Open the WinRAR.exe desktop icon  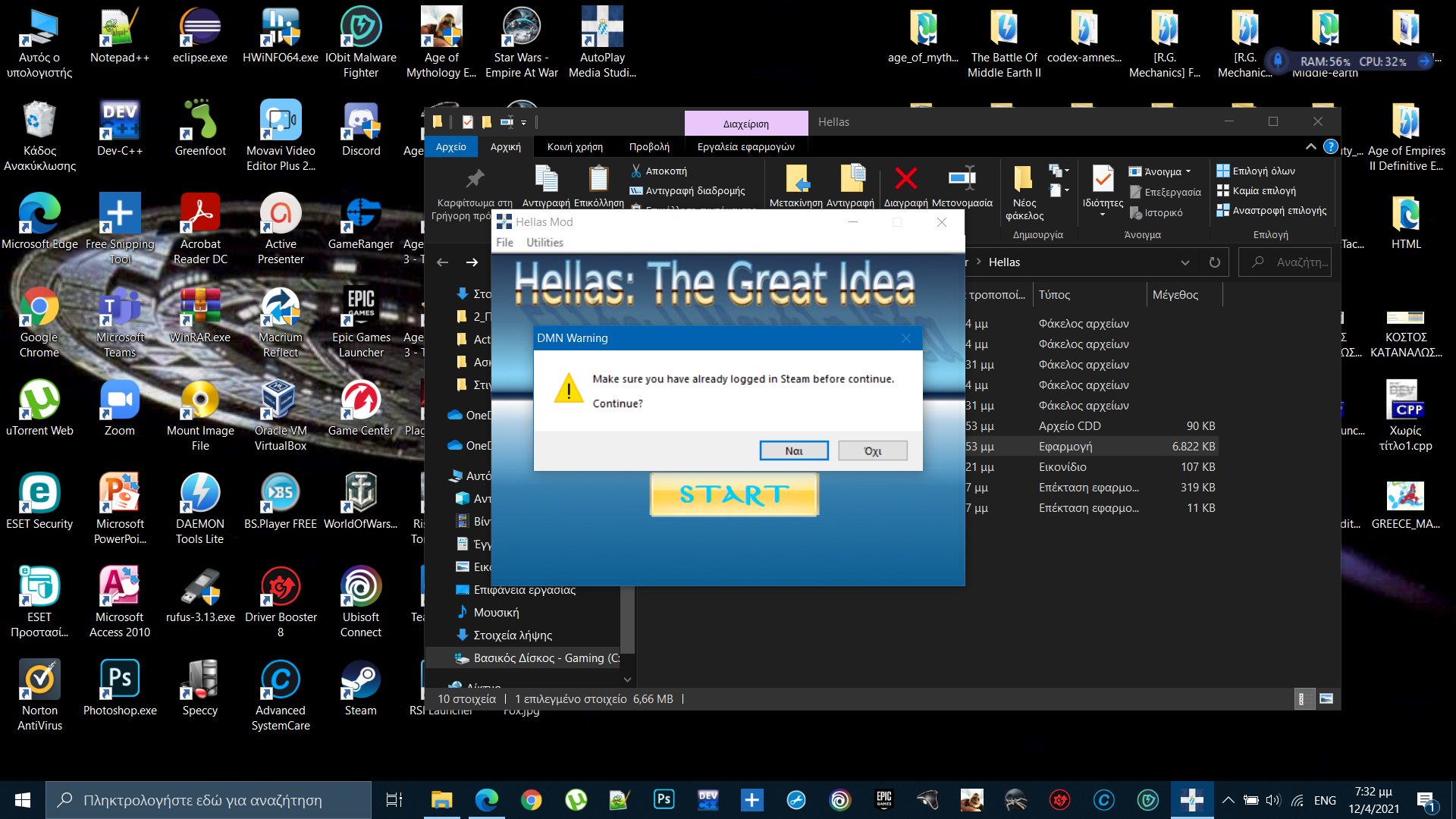(200, 315)
